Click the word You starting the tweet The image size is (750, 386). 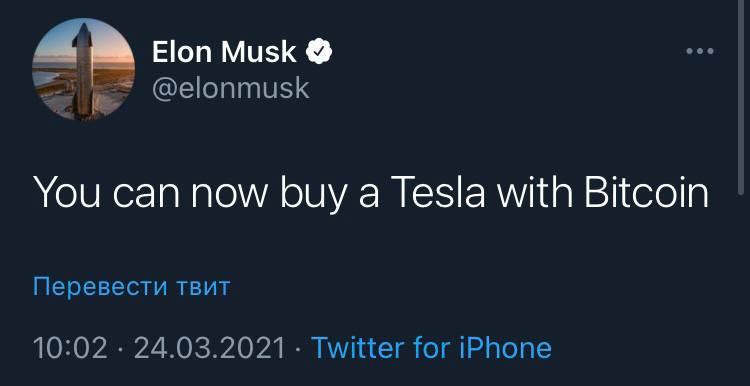coord(66,193)
